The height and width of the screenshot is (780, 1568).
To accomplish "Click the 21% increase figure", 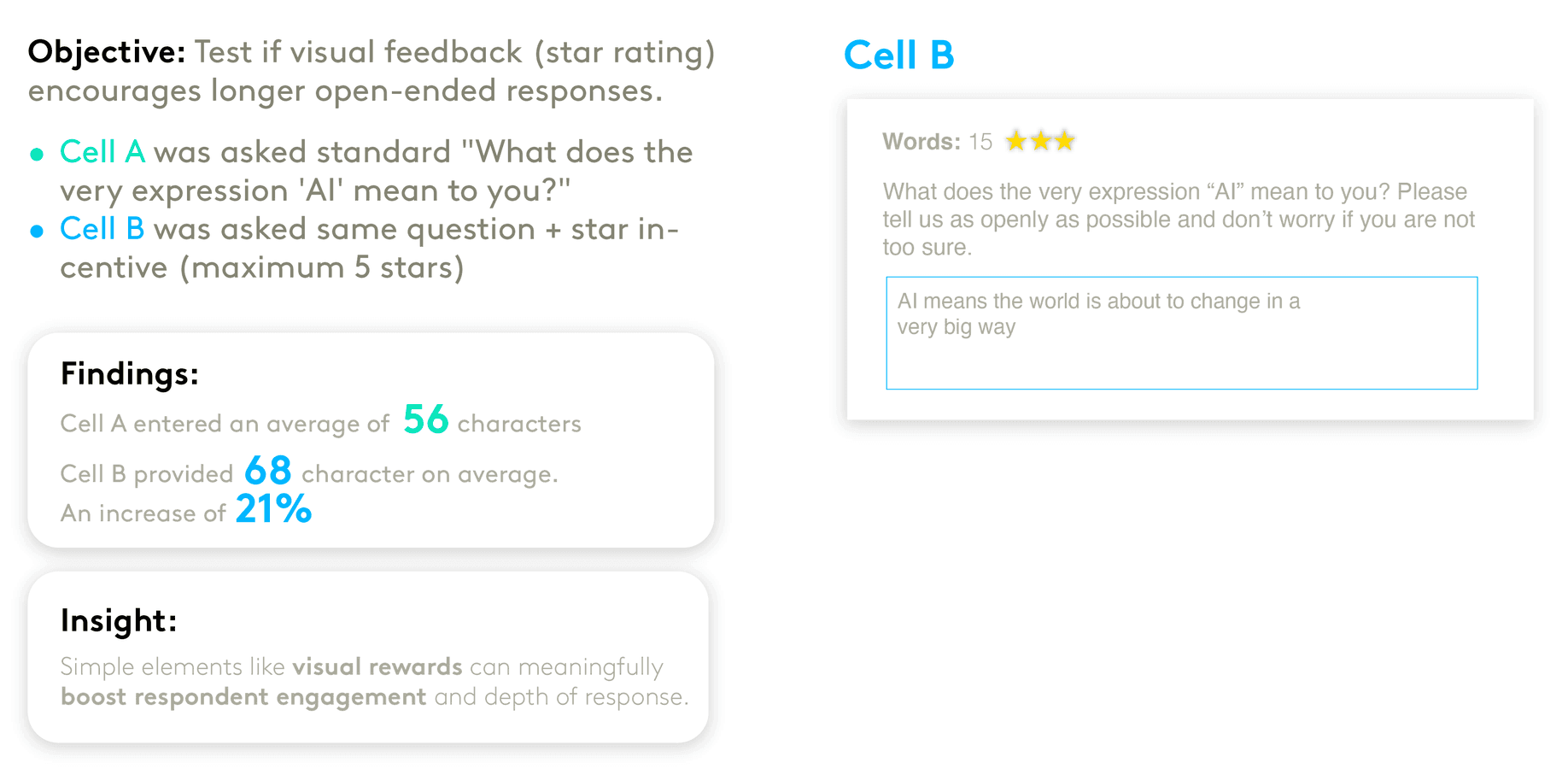I will (273, 509).
